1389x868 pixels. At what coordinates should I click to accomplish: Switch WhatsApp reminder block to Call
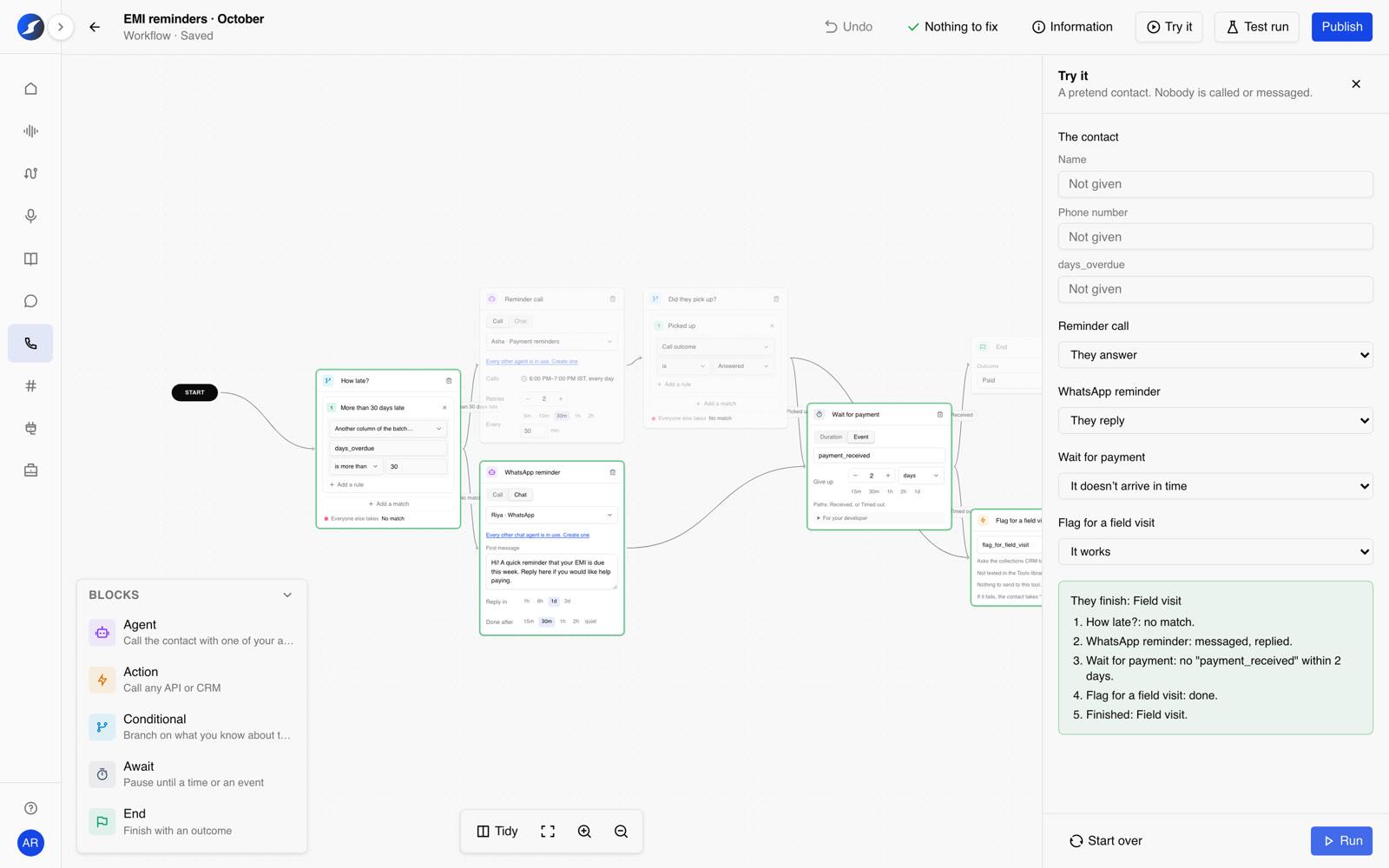(x=497, y=495)
